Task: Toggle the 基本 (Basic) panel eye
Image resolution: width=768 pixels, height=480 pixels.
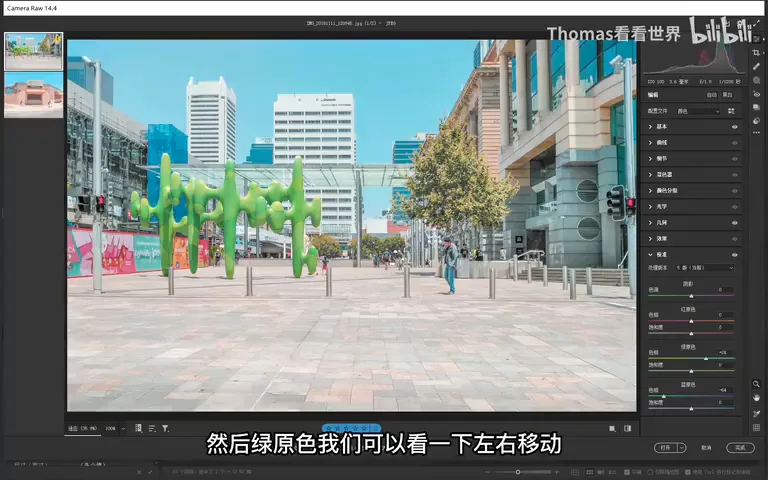Action: click(735, 127)
